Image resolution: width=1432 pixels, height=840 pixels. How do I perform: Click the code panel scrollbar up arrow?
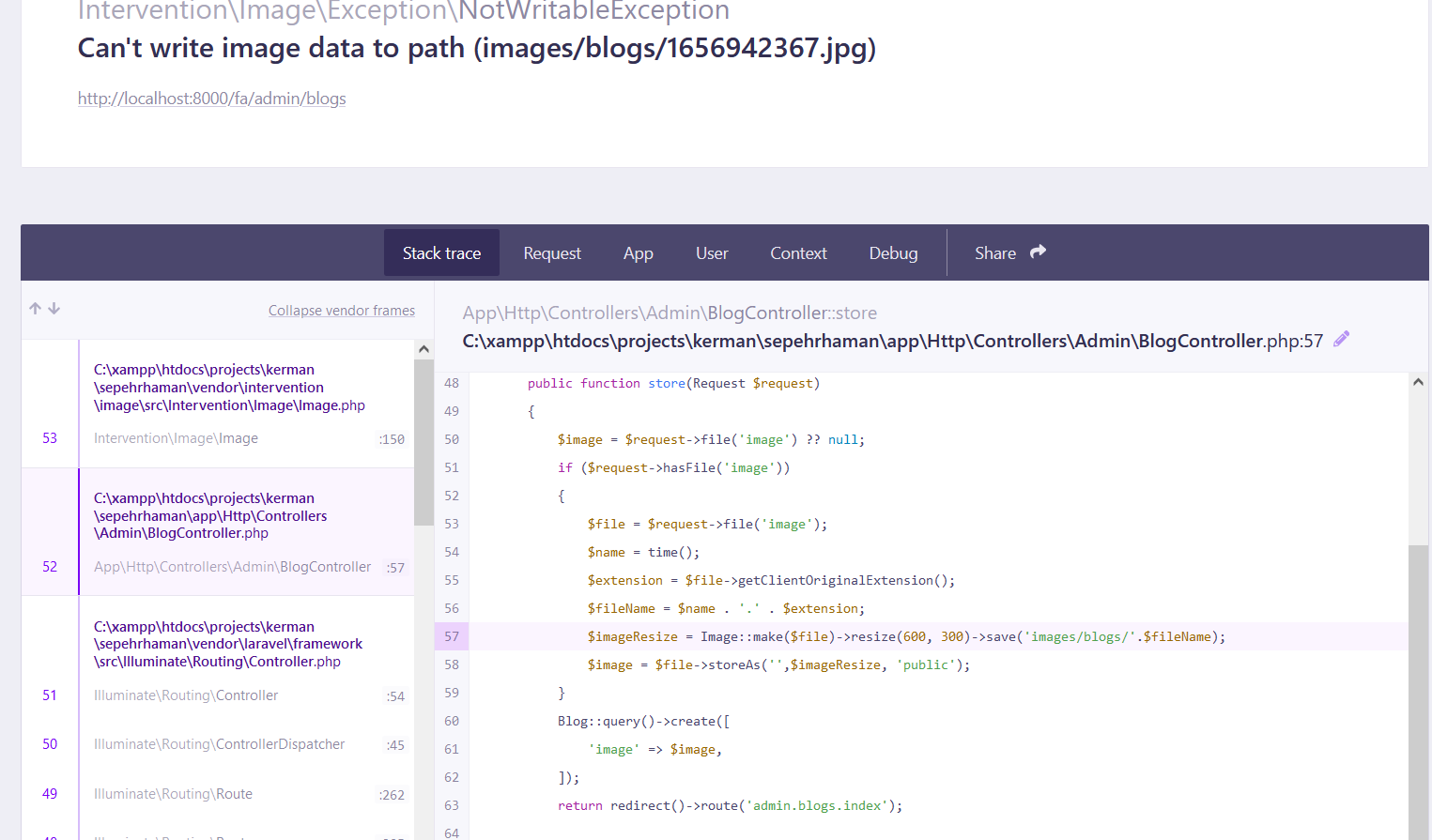click(1418, 382)
